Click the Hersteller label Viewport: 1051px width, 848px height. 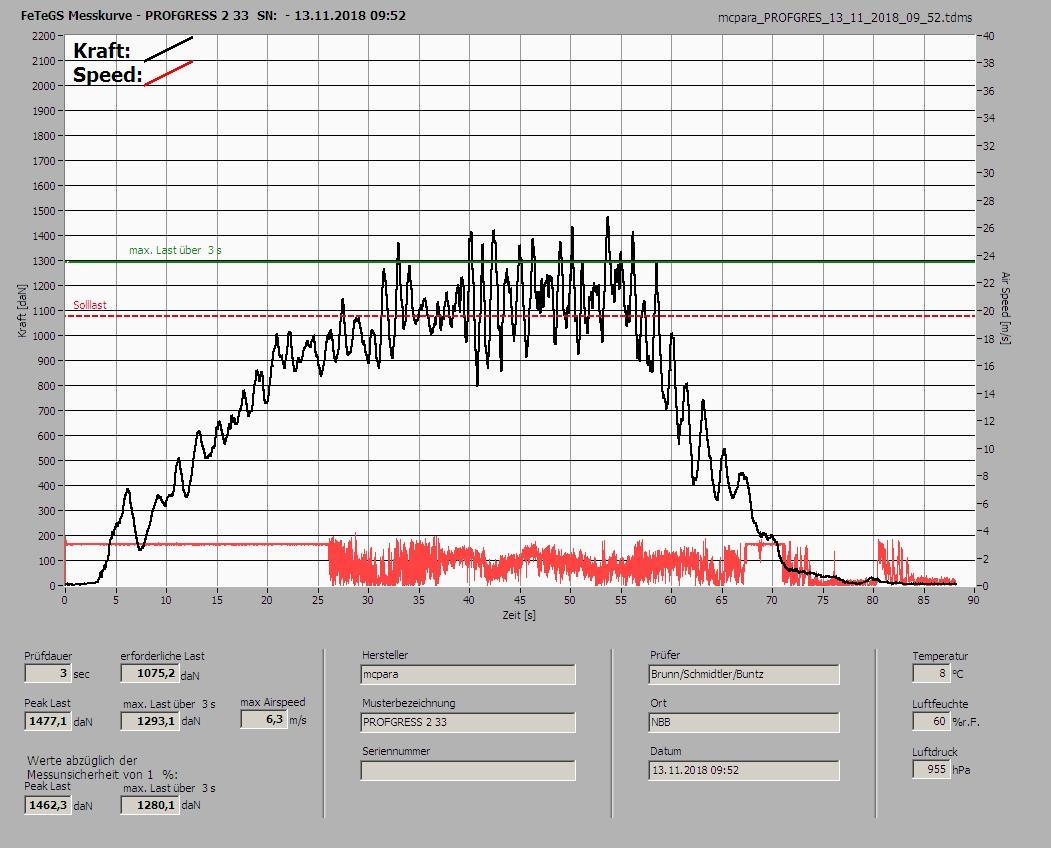click(385, 655)
